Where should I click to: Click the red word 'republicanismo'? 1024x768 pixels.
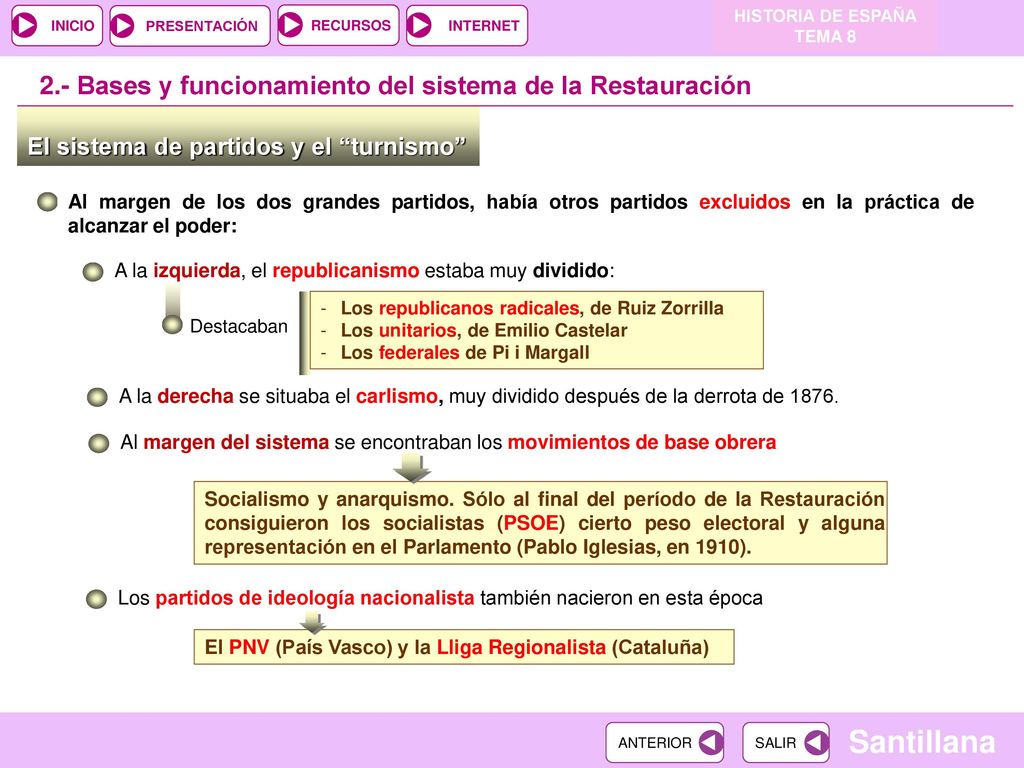point(345,270)
